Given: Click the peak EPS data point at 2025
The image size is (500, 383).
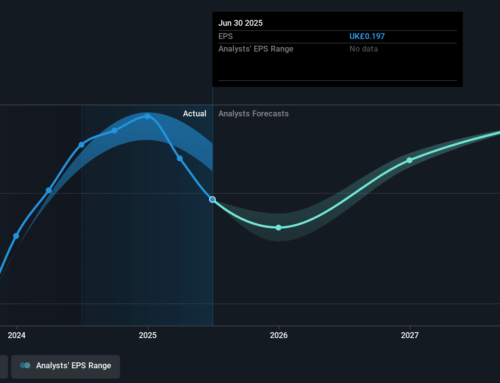Looking at the screenshot, I should click(x=147, y=116).
